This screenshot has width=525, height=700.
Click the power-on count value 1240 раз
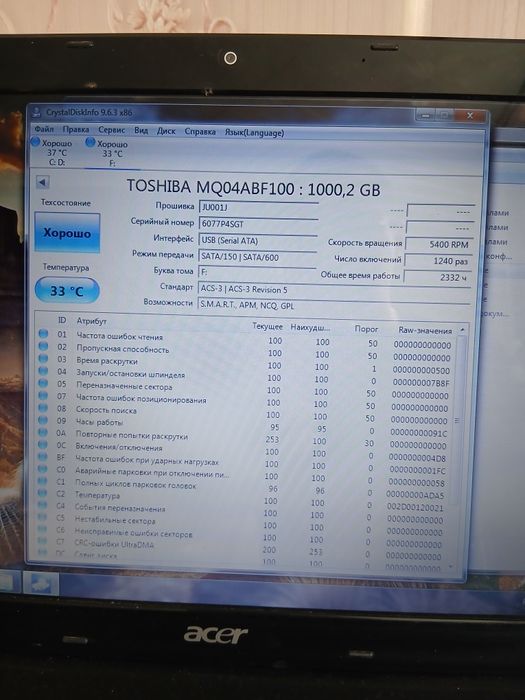(438, 261)
